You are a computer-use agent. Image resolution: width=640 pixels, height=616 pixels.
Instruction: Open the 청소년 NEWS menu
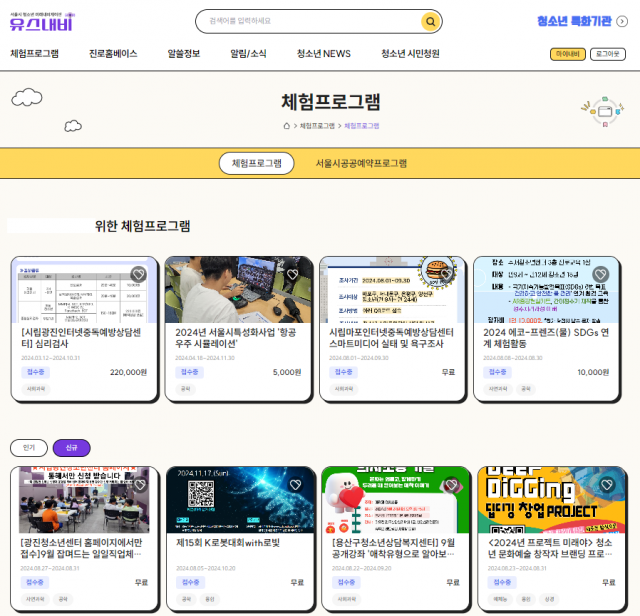pos(323,54)
